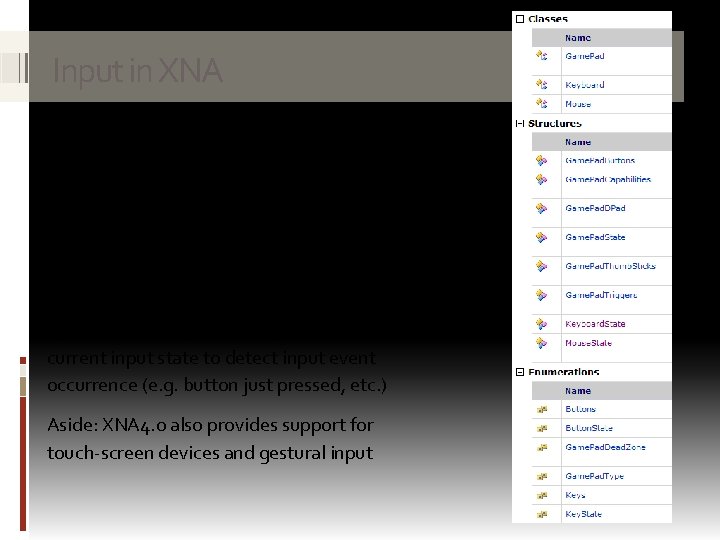Open the Keys enumeration link
720x540 pixels.
[x=575, y=495]
